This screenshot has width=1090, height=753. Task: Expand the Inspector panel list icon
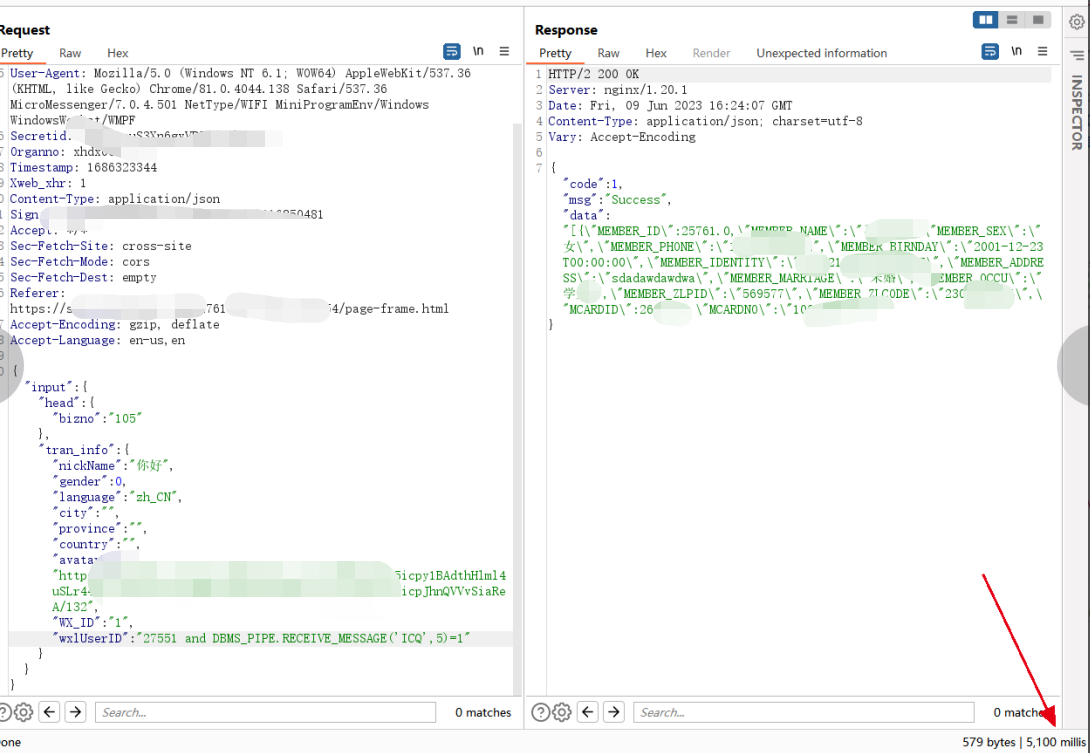click(x=1077, y=55)
